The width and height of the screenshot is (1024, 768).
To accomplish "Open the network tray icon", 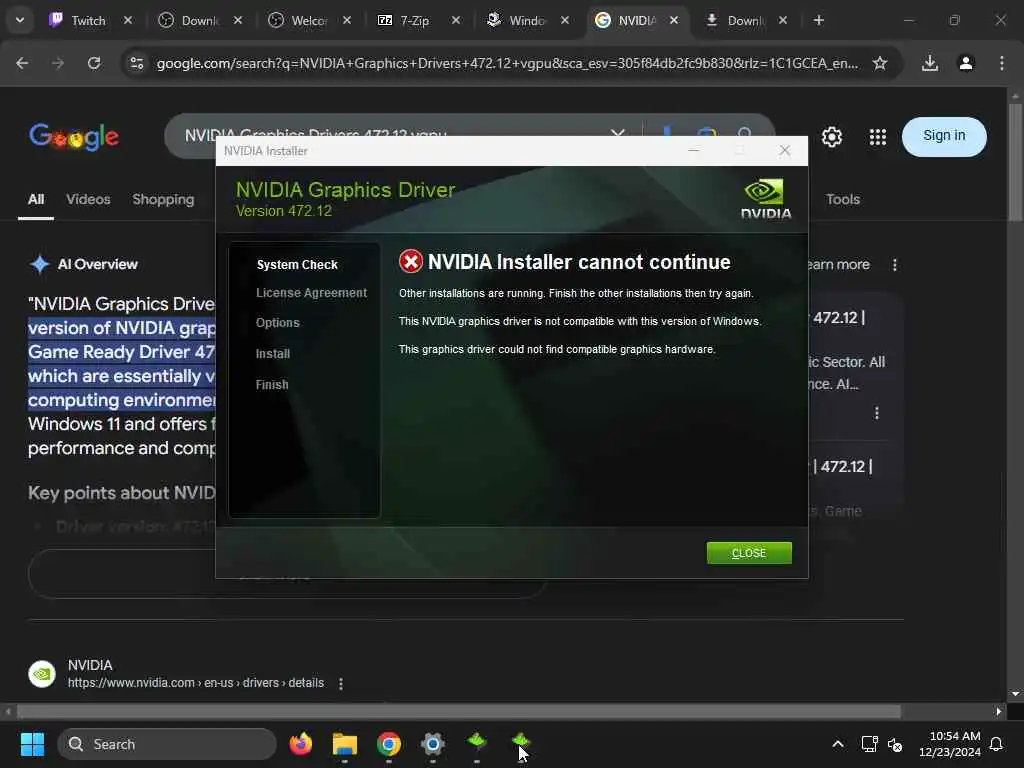I will (x=869, y=744).
